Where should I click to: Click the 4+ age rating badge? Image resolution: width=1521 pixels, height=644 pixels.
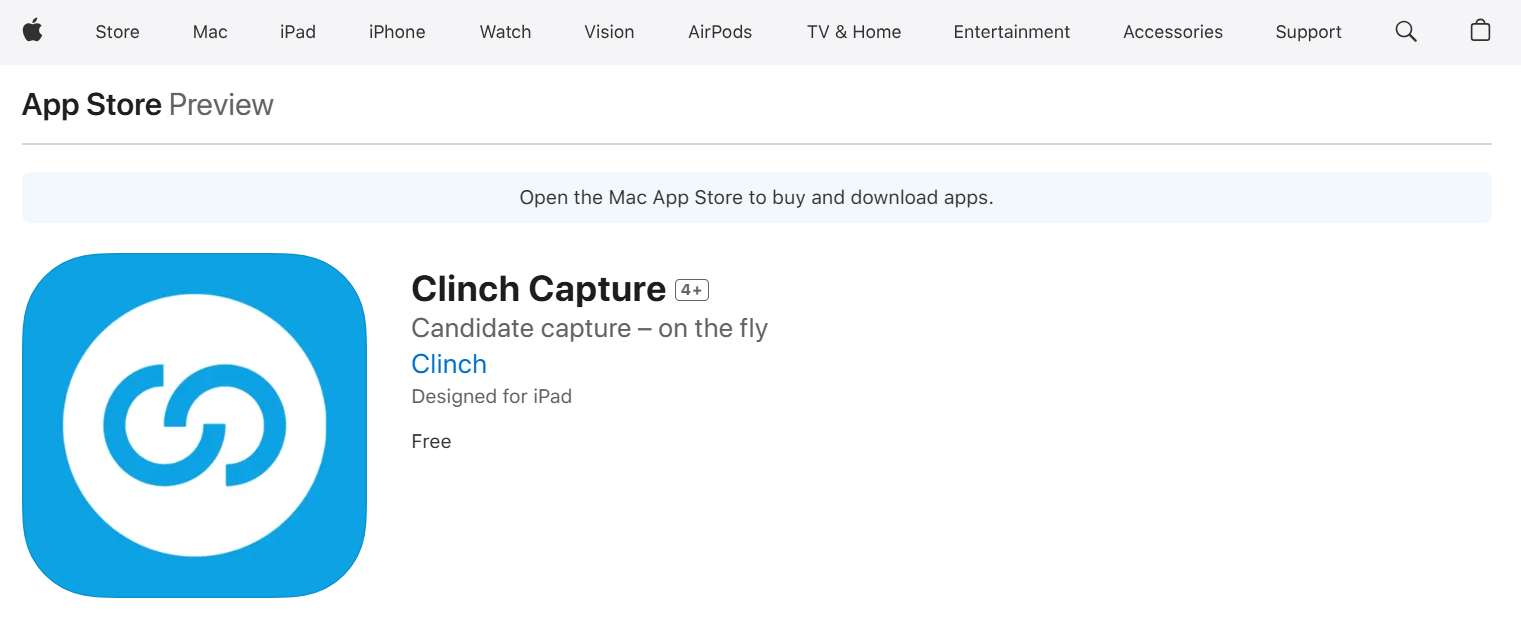[x=692, y=290]
